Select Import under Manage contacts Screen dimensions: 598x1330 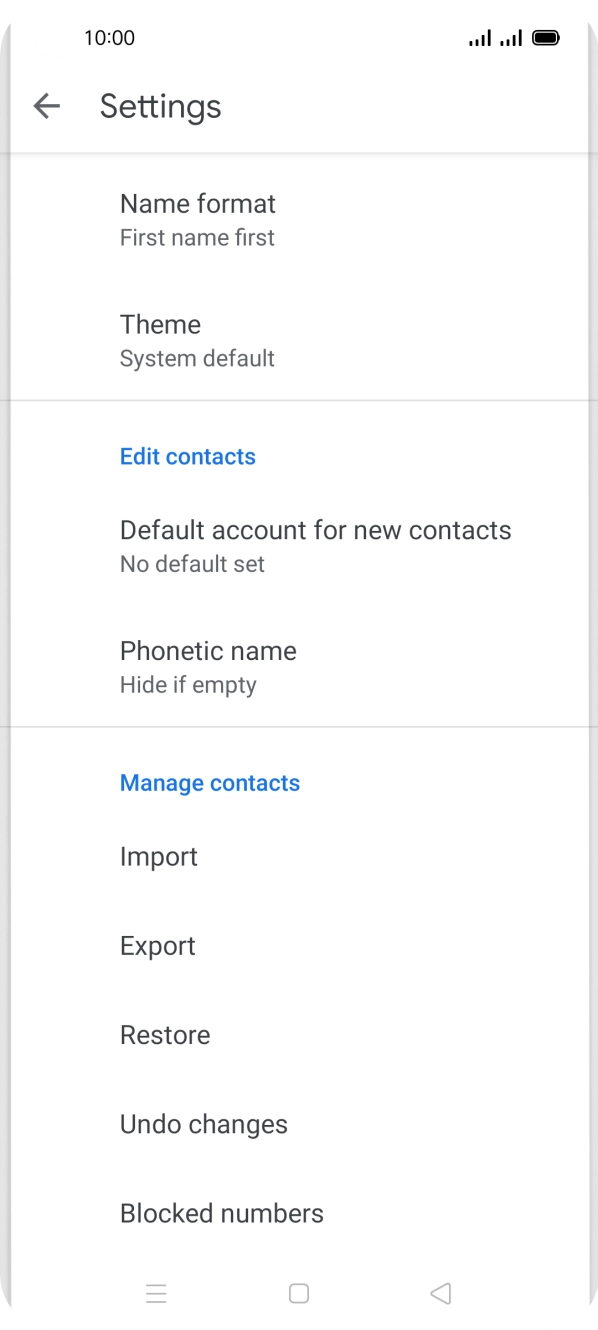pyautogui.click(x=299, y=857)
